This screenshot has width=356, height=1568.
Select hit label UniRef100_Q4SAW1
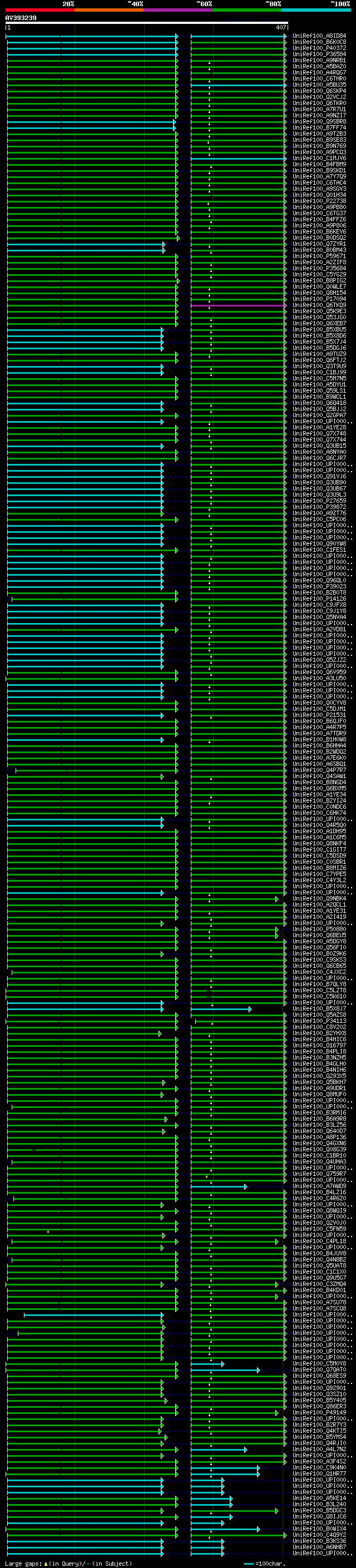point(319,776)
